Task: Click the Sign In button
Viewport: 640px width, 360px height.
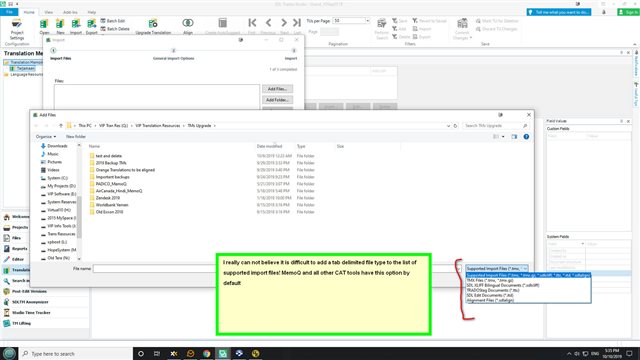Action: (628, 12)
